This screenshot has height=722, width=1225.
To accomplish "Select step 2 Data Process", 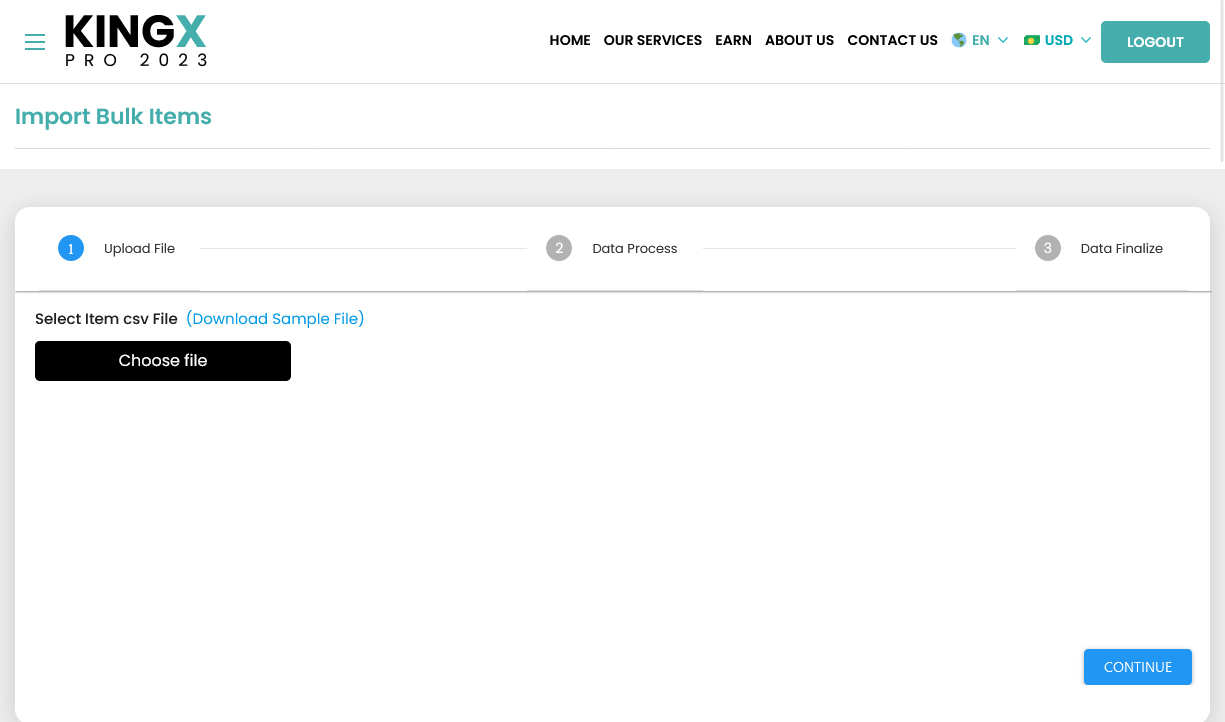I will (x=614, y=248).
